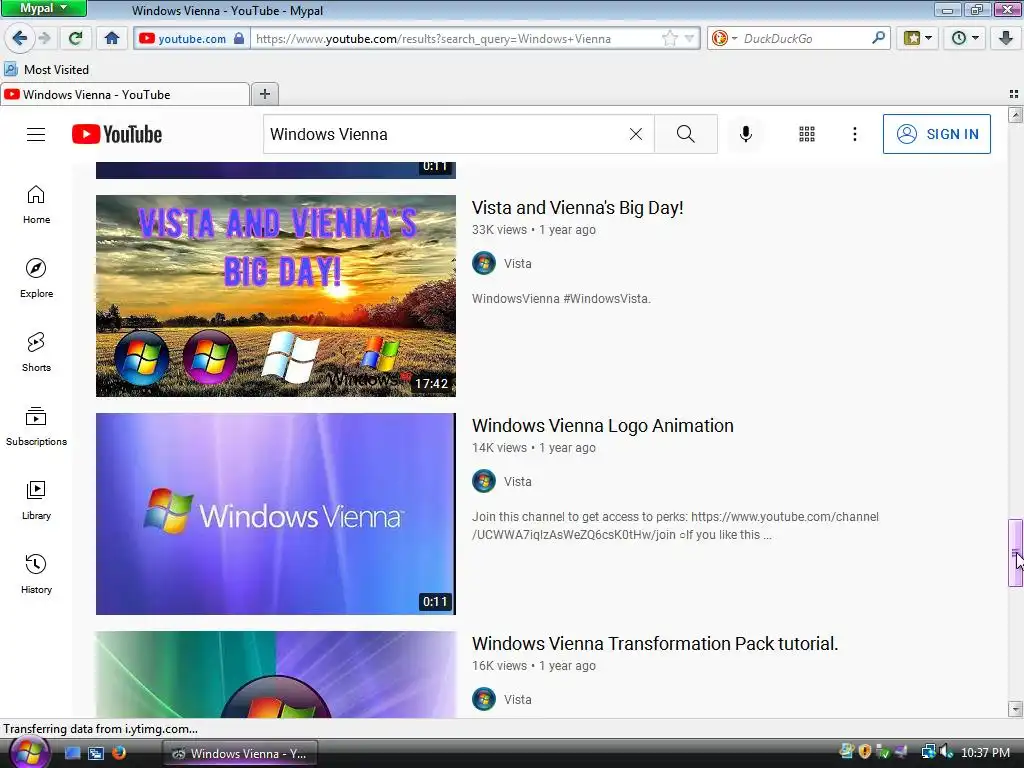
Task: Select the Windows Vienna - YouTube tab
Action: (125, 95)
